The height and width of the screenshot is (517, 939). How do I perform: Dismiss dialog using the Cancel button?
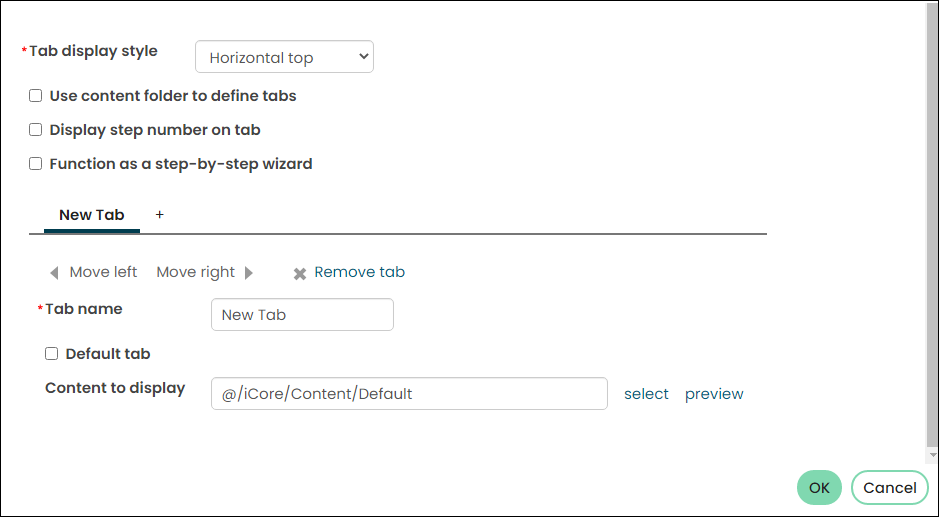point(890,488)
